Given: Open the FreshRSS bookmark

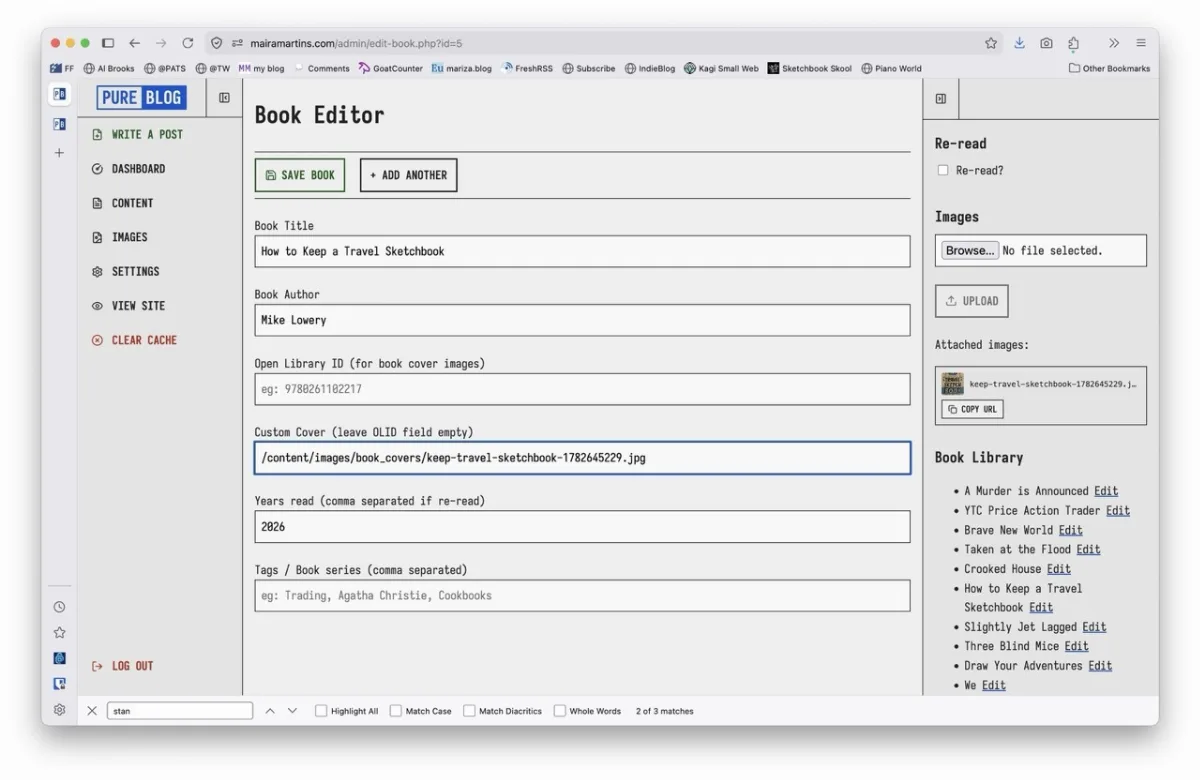Looking at the screenshot, I should [x=527, y=69].
